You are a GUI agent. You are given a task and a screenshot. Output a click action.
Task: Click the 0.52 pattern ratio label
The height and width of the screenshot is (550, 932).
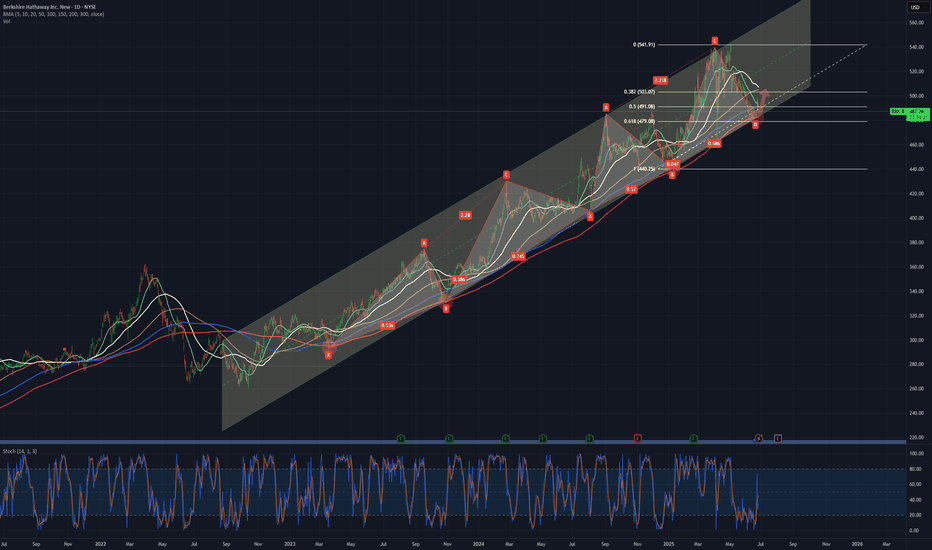631,189
